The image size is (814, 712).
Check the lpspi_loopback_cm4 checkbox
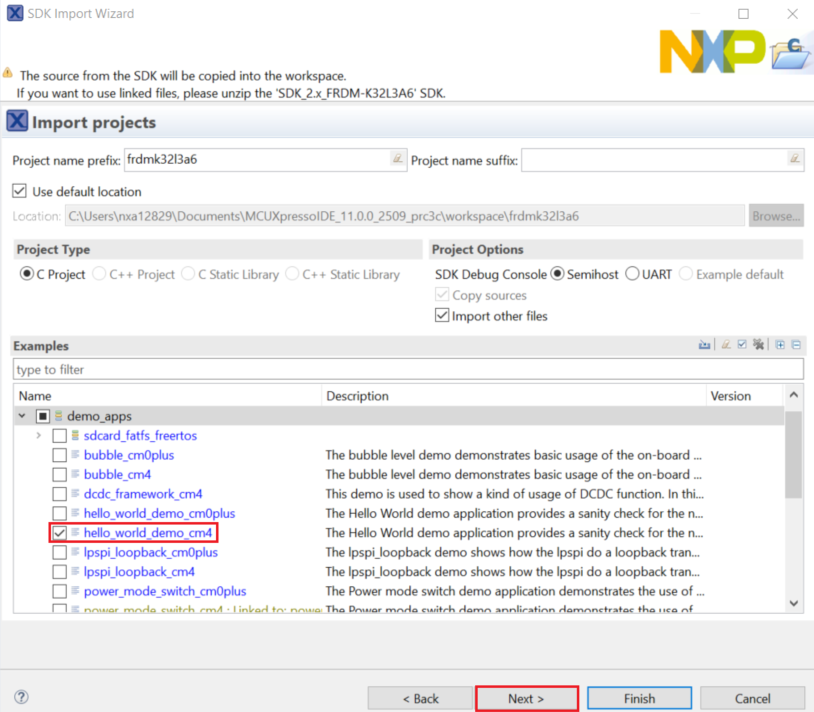point(59,572)
